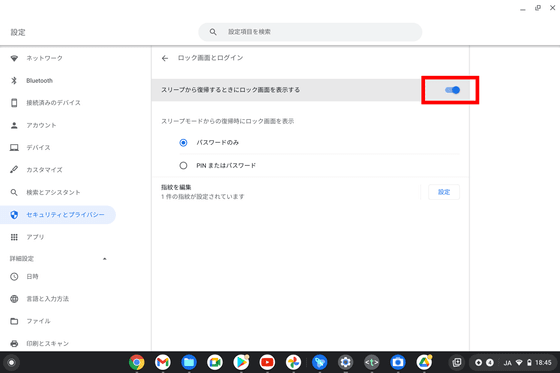Launch YouTube from the shelf

click(x=267, y=362)
